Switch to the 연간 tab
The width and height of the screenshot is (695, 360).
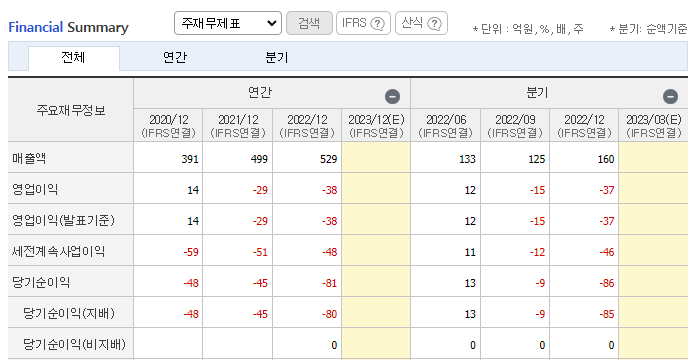pyautogui.click(x=175, y=58)
